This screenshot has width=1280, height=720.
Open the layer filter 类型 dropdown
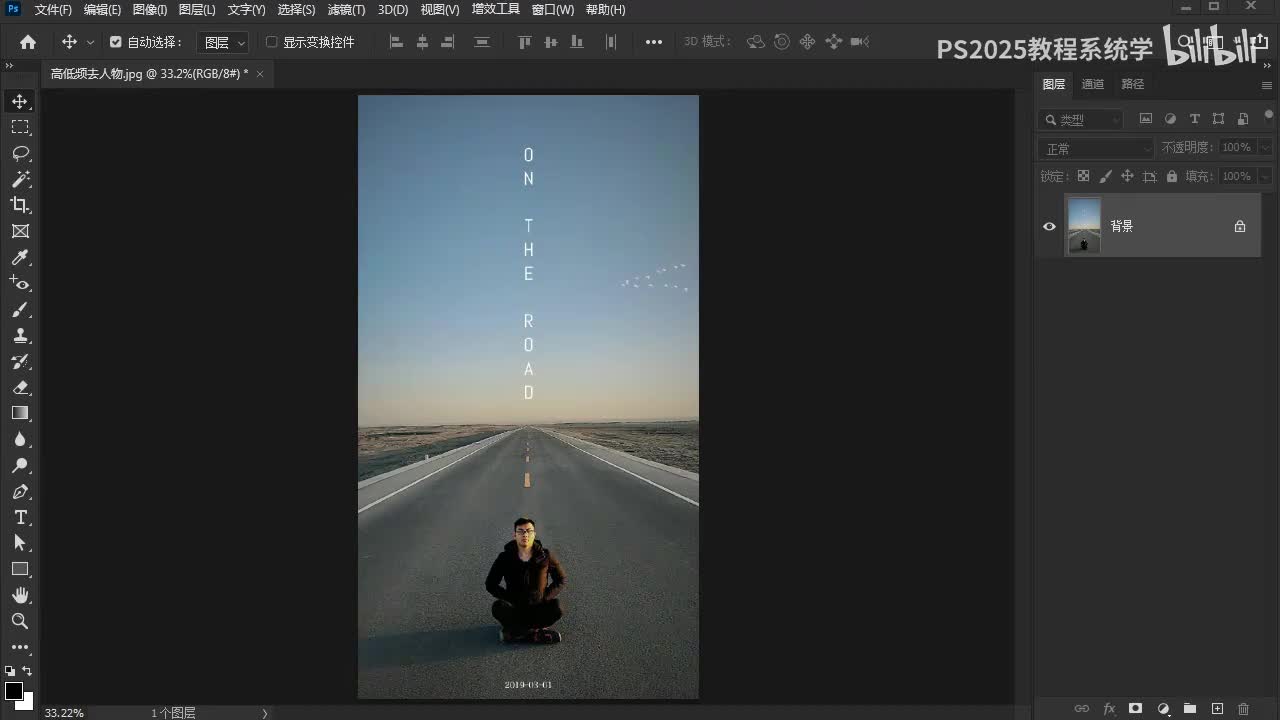click(1081, 119)
